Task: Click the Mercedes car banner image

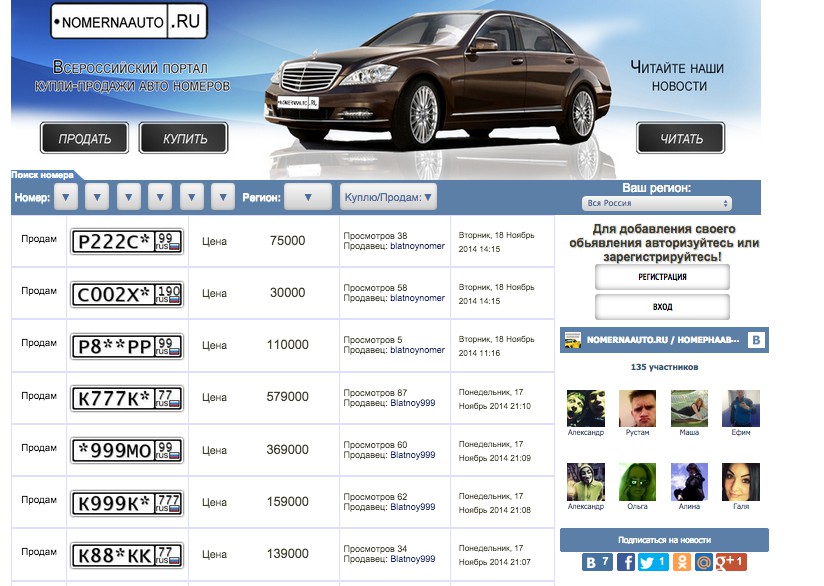Action: click(436, 79)
